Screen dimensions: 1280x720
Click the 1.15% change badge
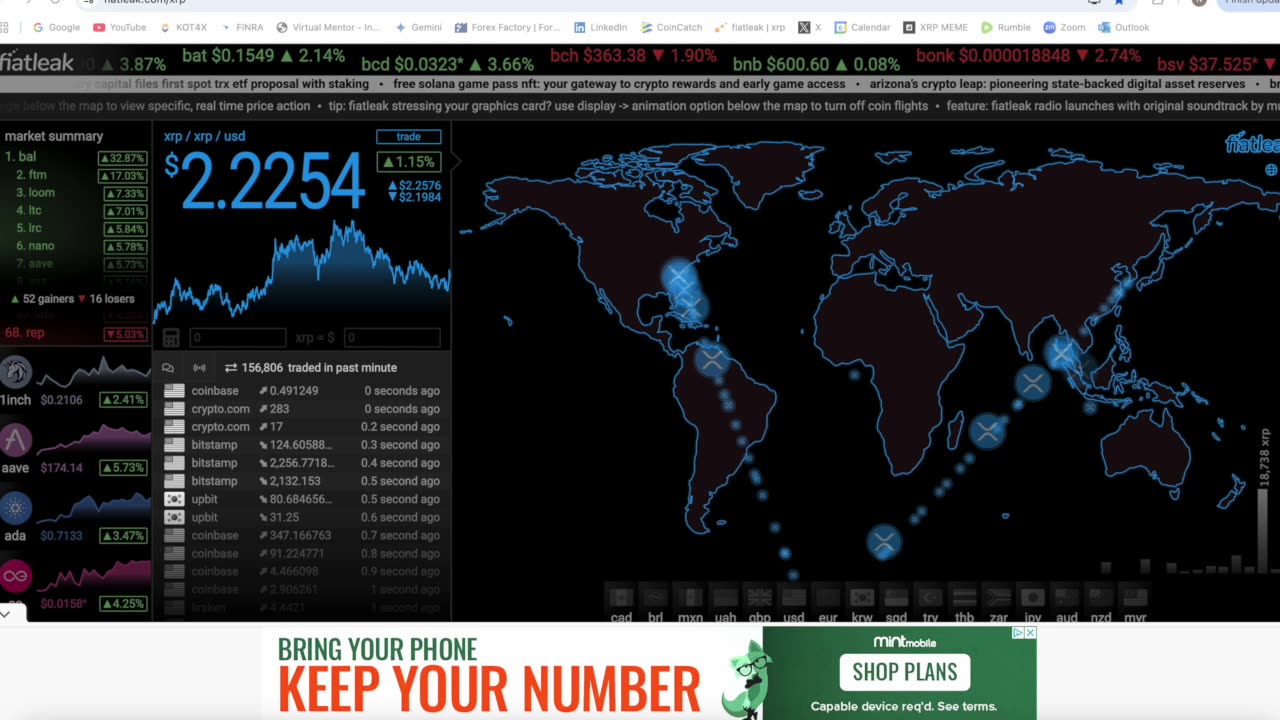408,161
